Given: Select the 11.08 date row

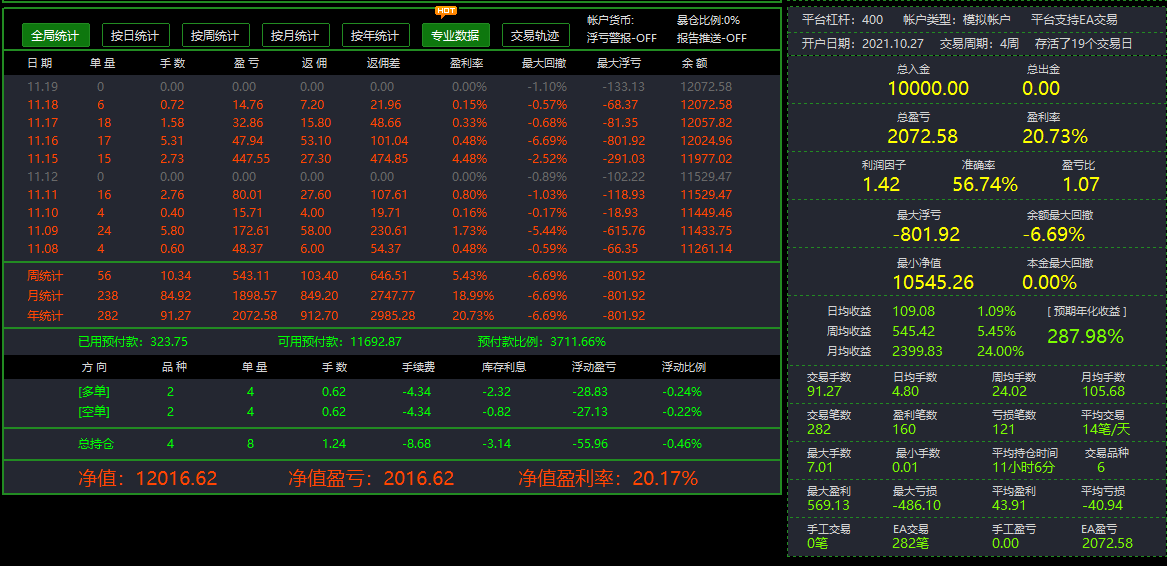Looking at the screenshot, I should tap(391, 249).
